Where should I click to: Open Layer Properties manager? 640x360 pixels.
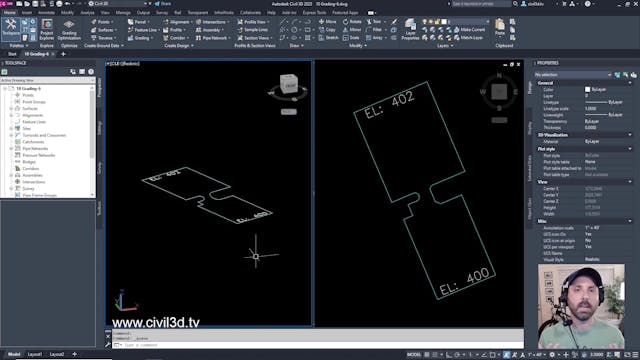tap(410, 29)
